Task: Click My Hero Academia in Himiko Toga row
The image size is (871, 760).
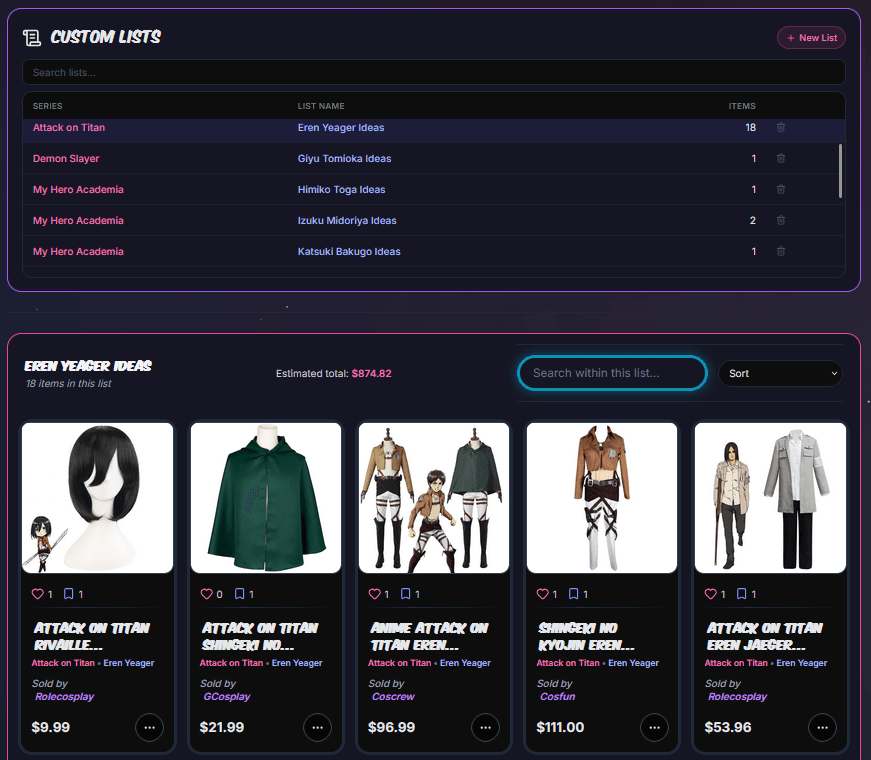Action: pyautogui.click(x=78, y=189)
